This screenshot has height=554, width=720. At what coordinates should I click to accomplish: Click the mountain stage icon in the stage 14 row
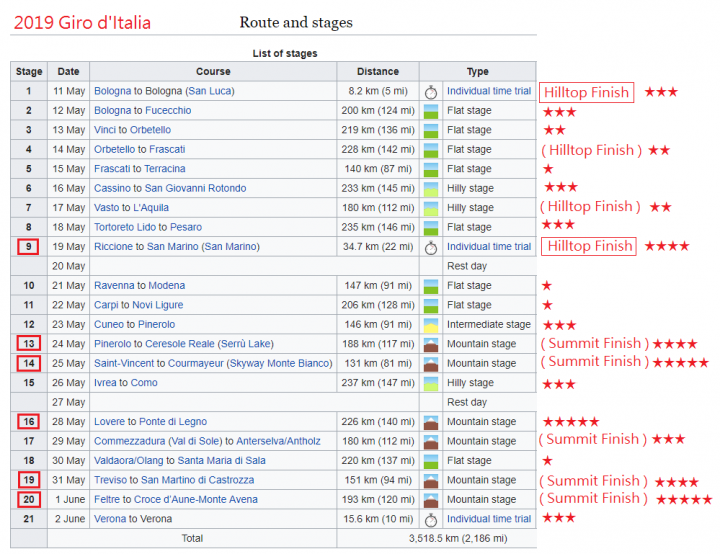click(431, 364)
